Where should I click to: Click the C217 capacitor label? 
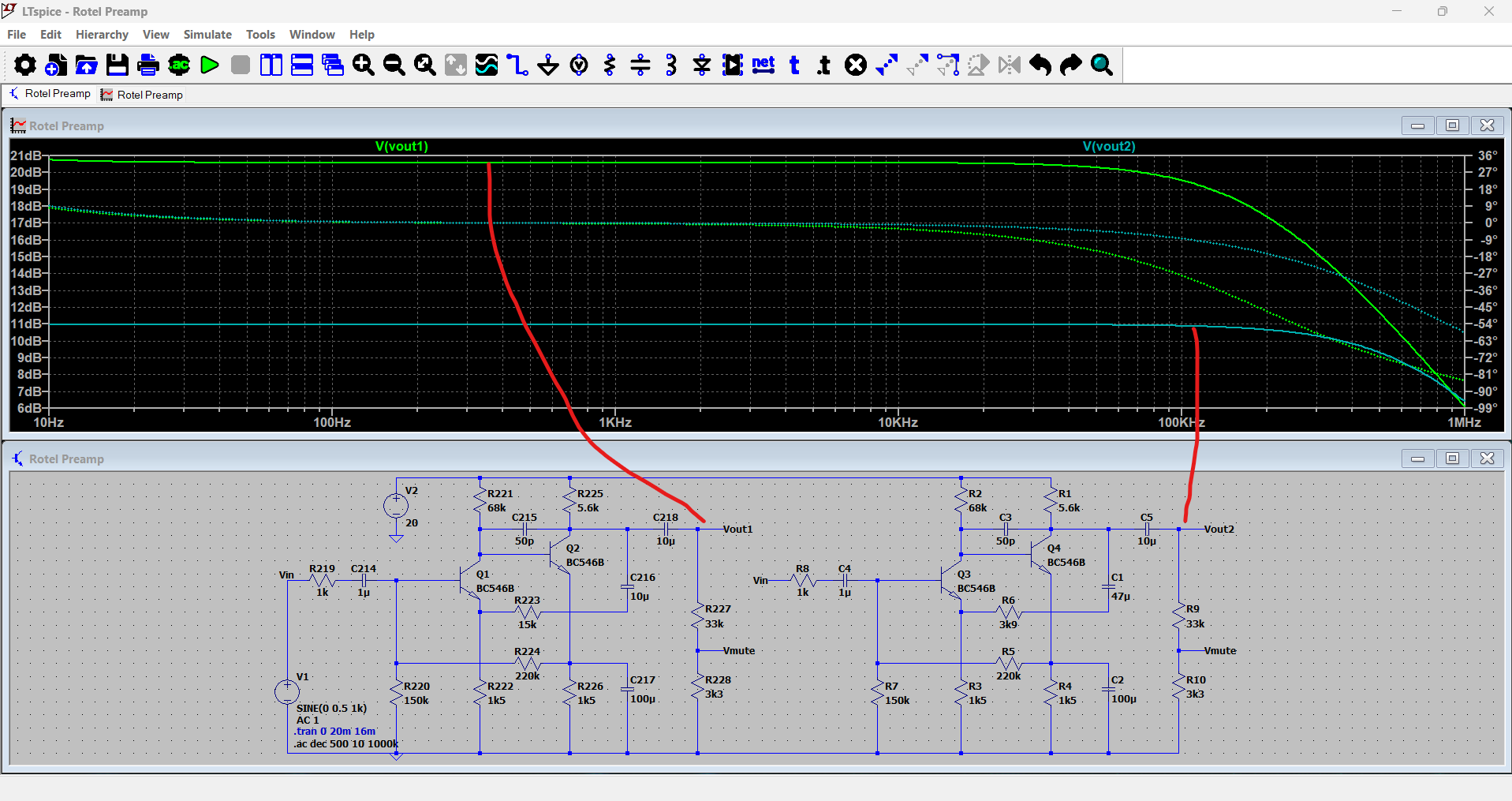pos(643,680)
